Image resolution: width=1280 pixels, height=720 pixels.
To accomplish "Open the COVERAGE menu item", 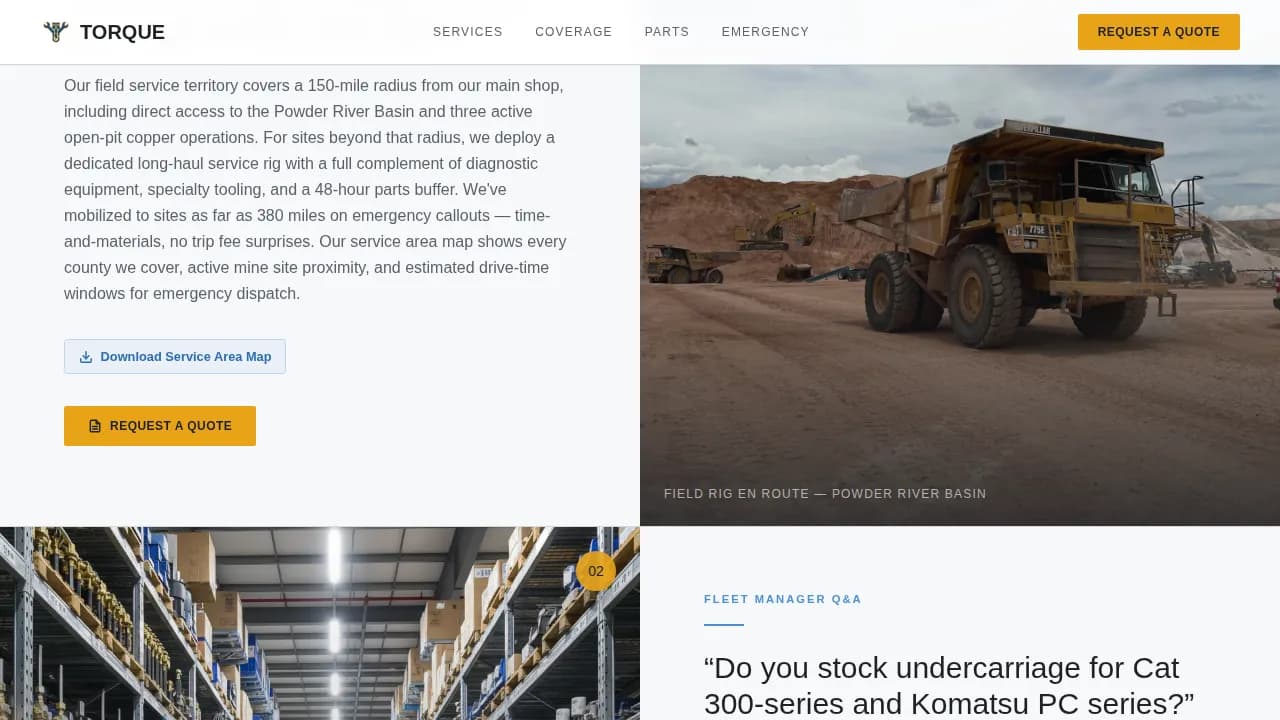I will coord(574,31).
